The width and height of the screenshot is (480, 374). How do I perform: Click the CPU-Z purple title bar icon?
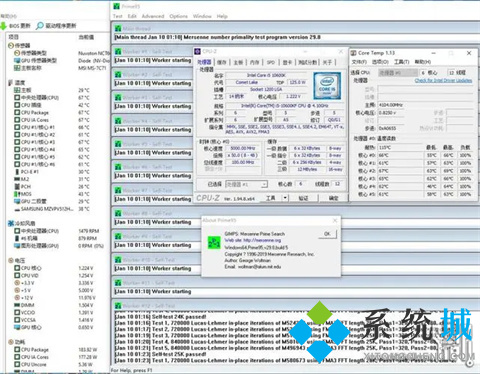198,51
